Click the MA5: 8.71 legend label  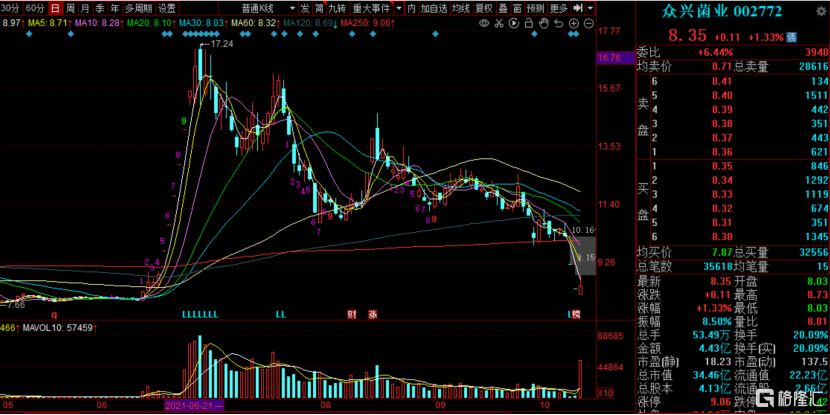pyautogui.click(x=48, y=23)
